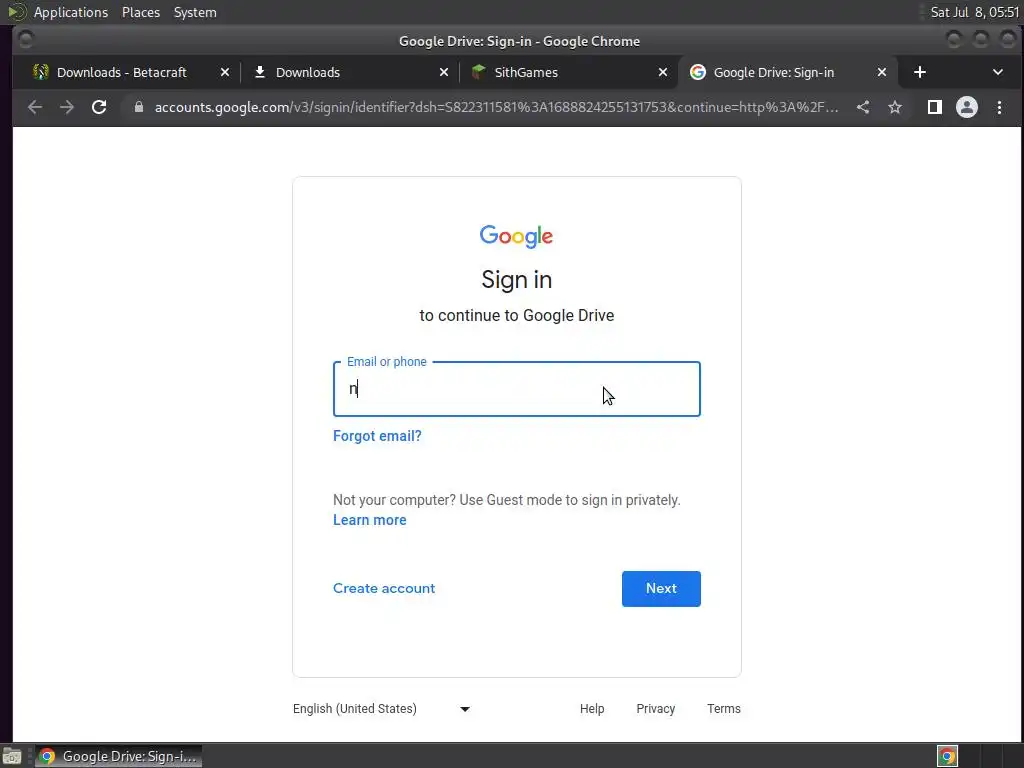1024x768 pixels.
Task: Click the Sat Jul 8 clock in the top panel
Action: point(974,12)
